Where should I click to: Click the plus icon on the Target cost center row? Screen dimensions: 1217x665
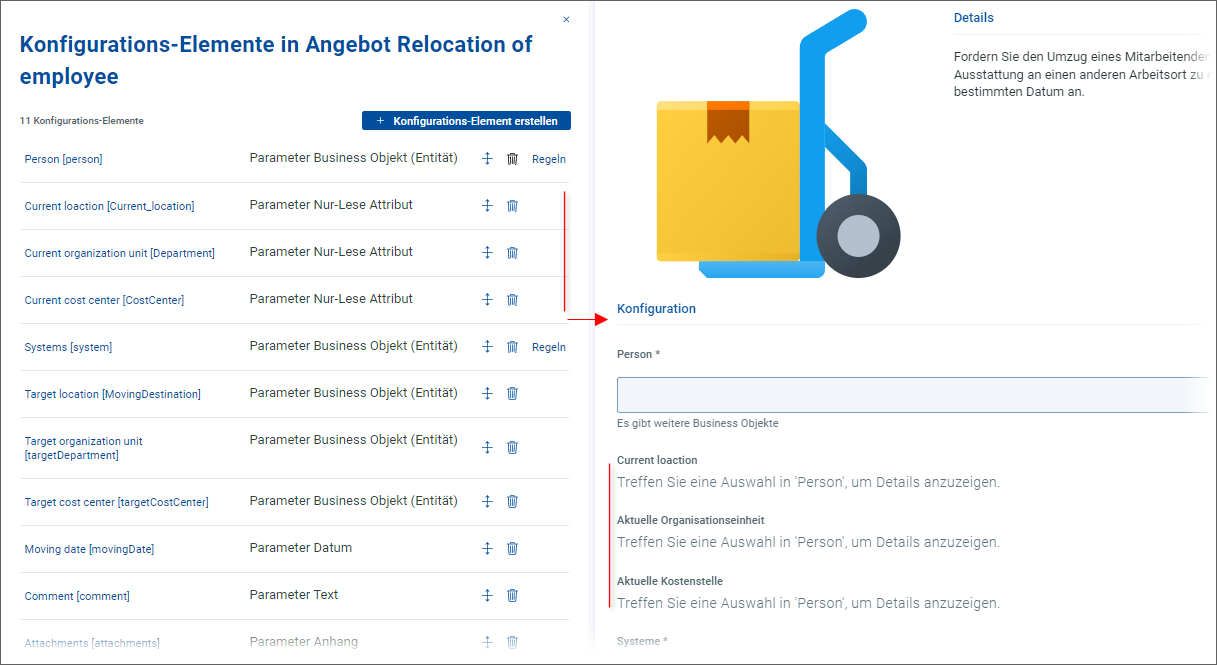tap(487, 501)
